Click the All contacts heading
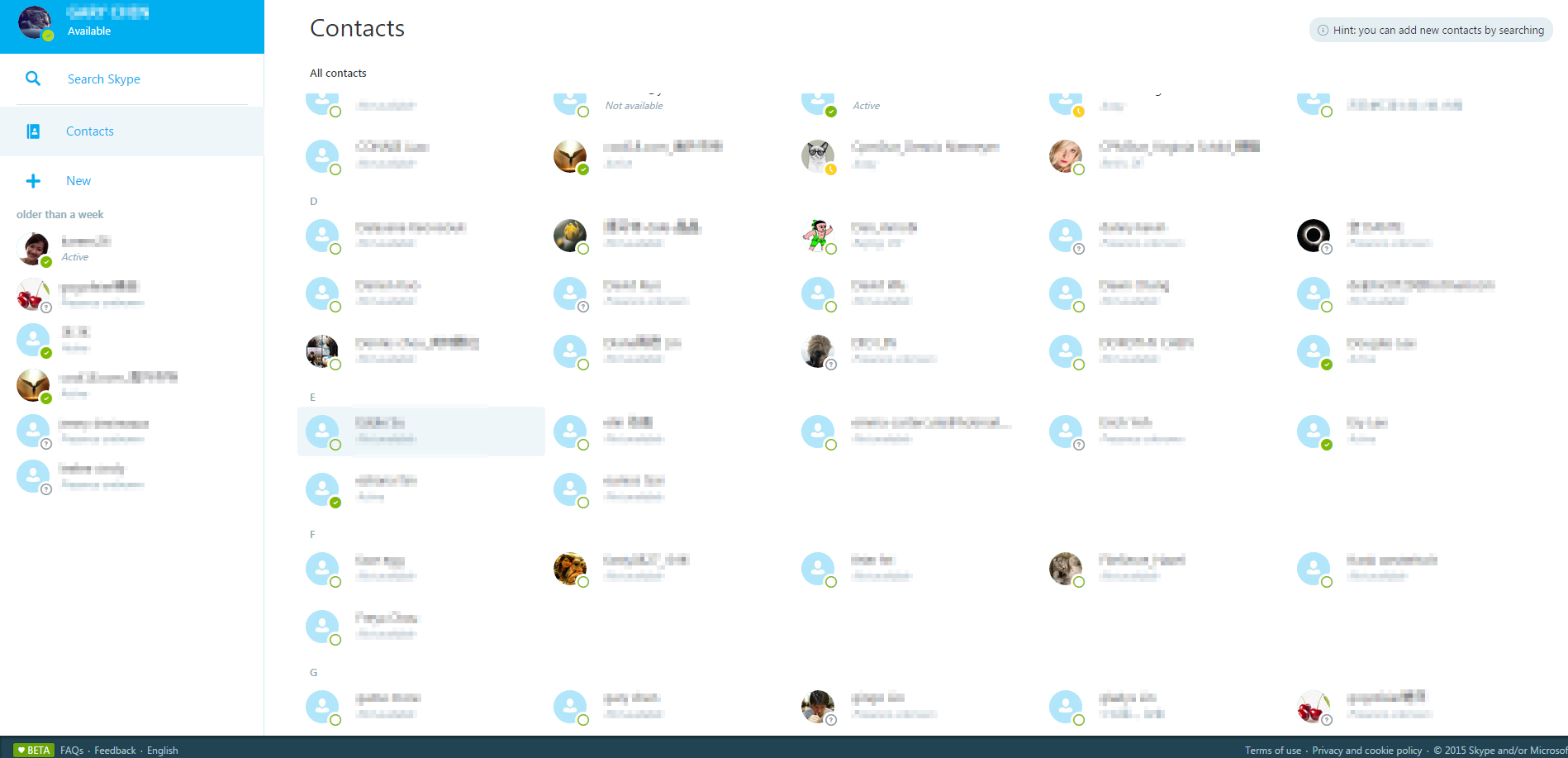The height and width of the screenshot is (758, 1568). point(338,73)
